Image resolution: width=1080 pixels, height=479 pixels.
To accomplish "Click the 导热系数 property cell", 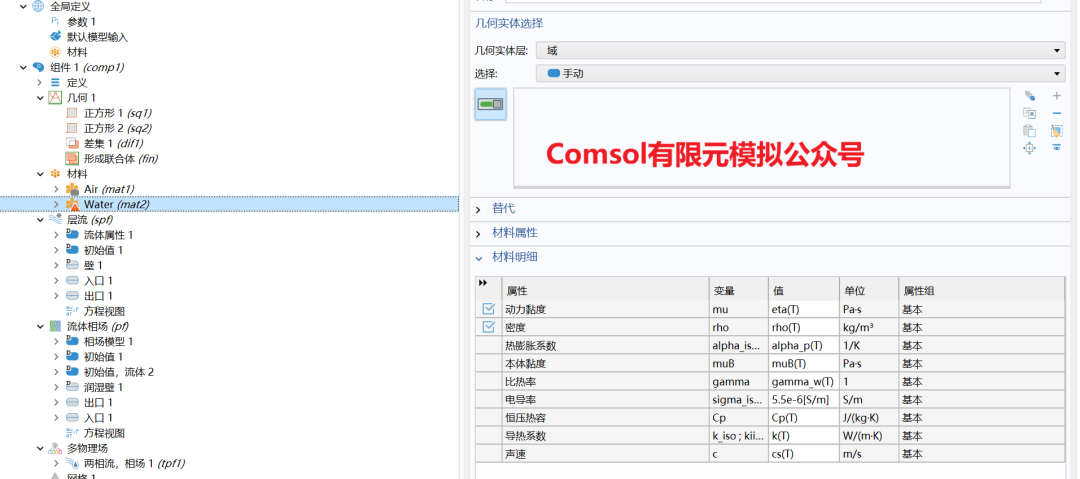I will (x=605, y=436).
